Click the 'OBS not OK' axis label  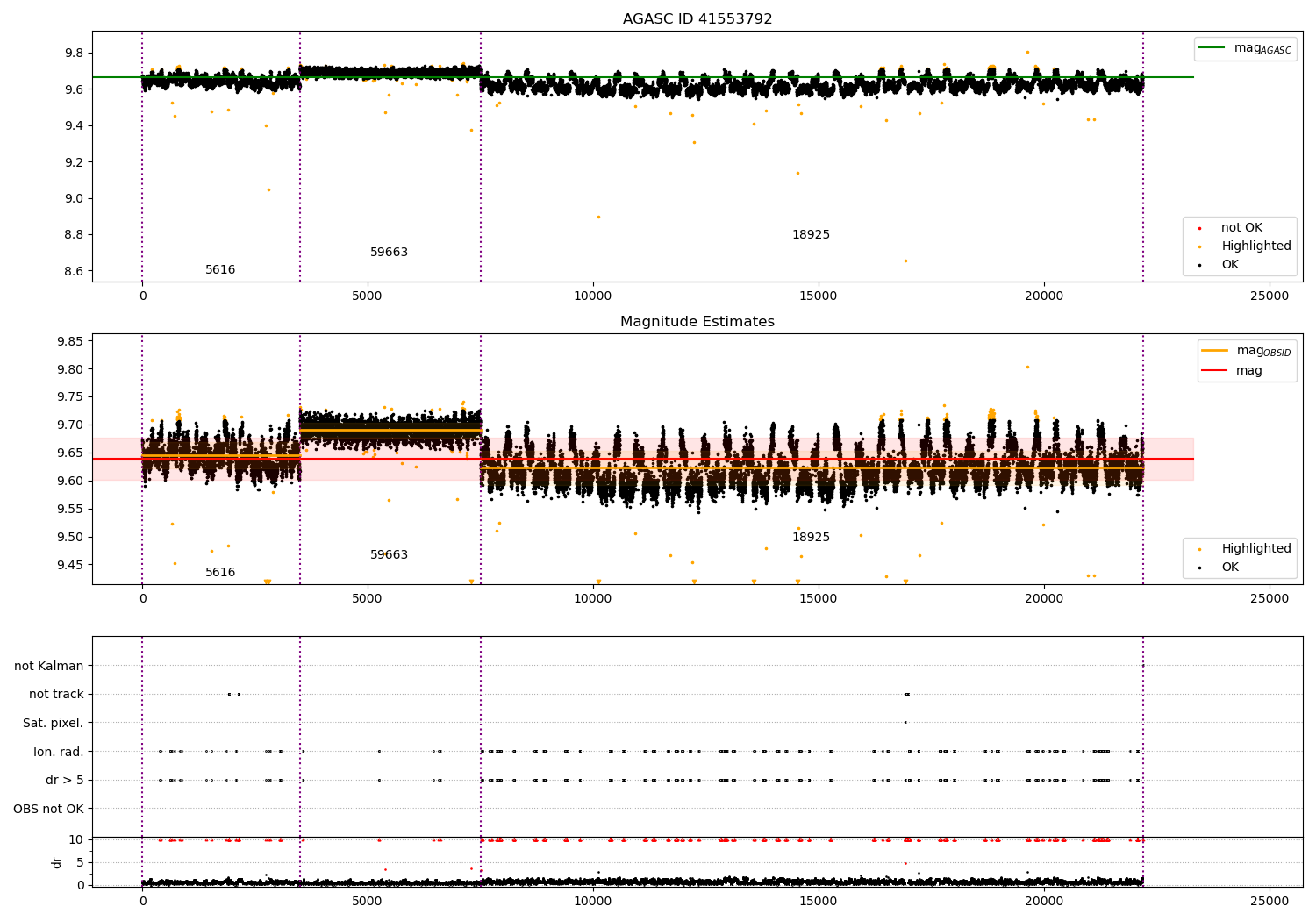pyautogui.click(x=48, y=809)
